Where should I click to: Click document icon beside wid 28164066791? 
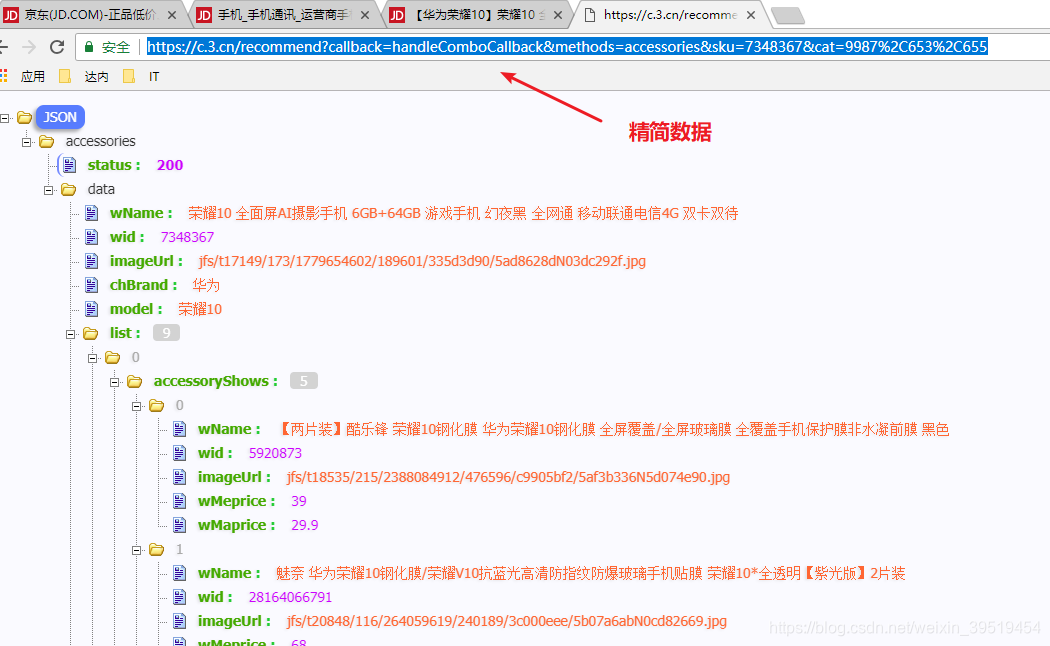tap(179, 597)
